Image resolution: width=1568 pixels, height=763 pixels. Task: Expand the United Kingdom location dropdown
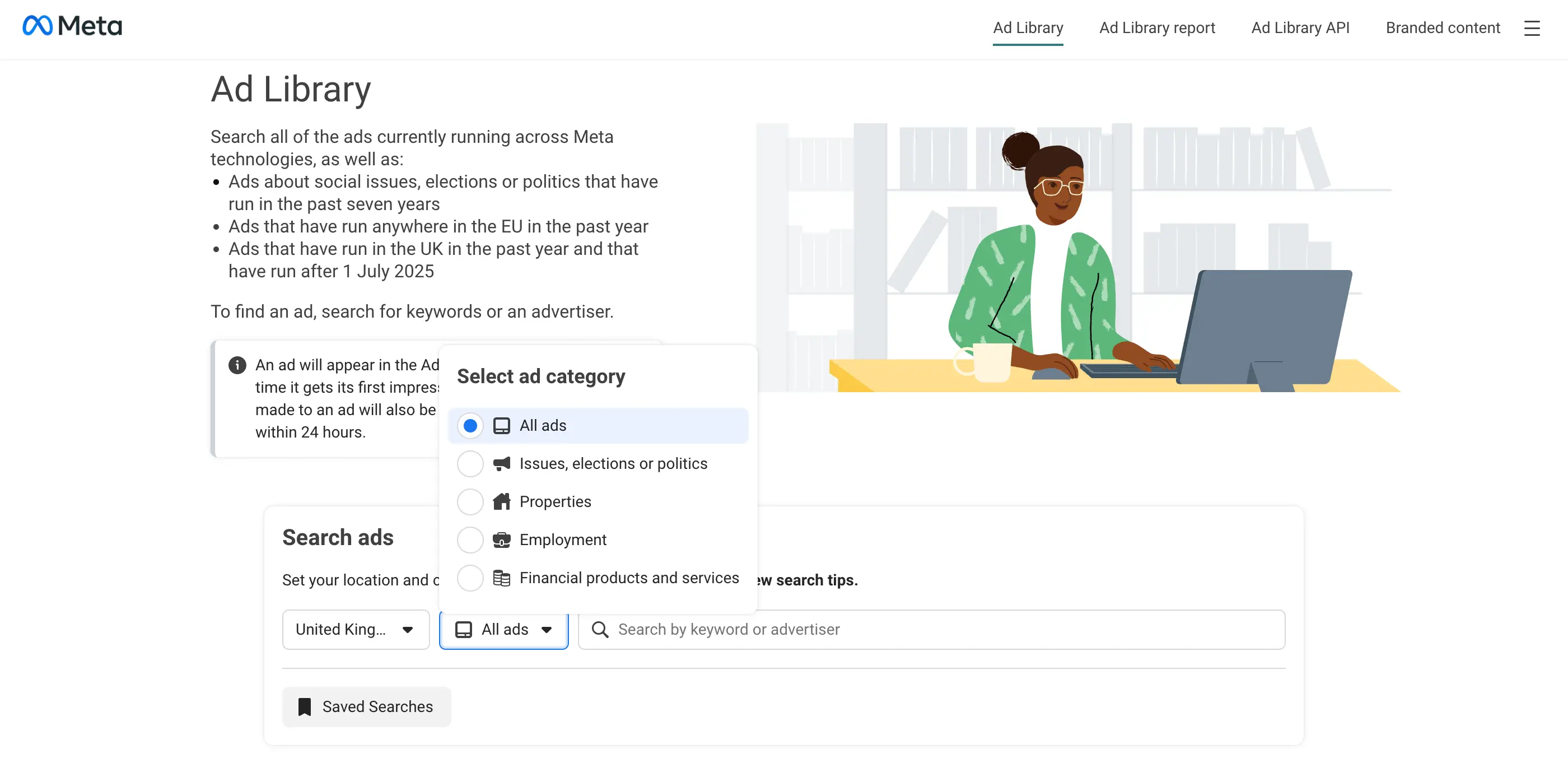coord(356,630)
